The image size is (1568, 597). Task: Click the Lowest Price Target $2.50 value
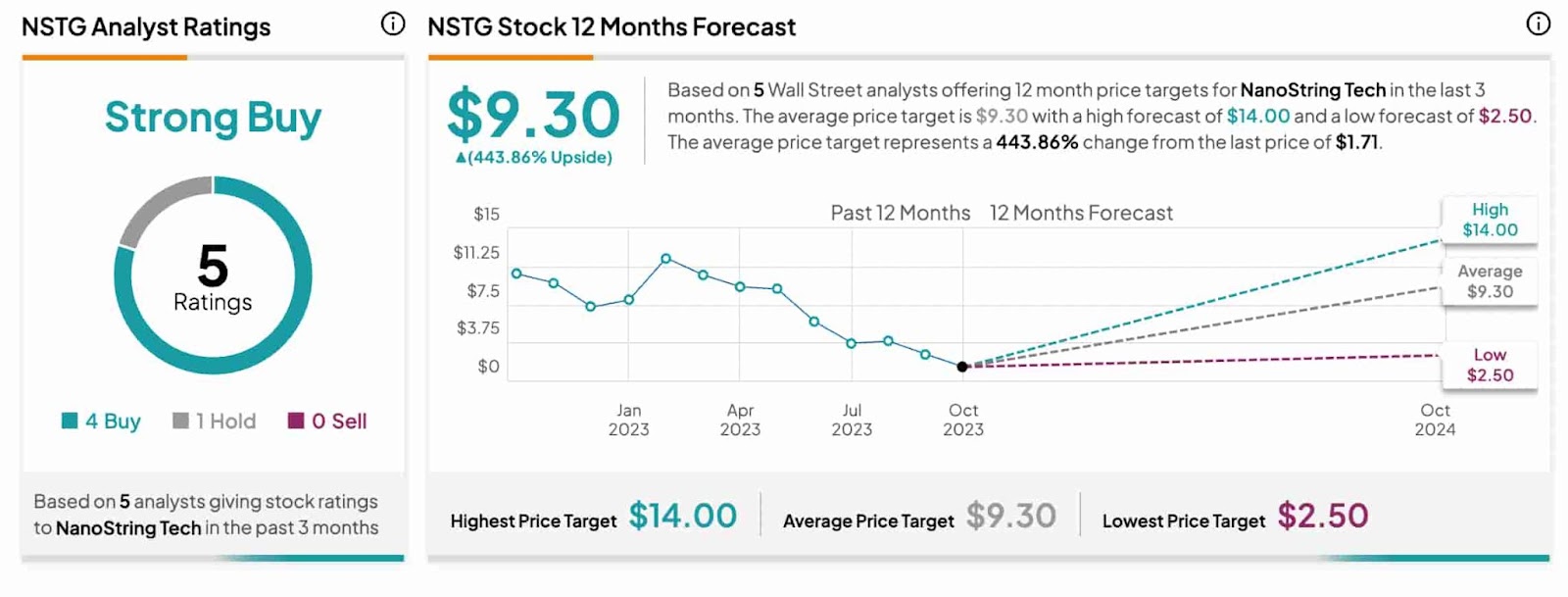click(x=1322, y=516)
